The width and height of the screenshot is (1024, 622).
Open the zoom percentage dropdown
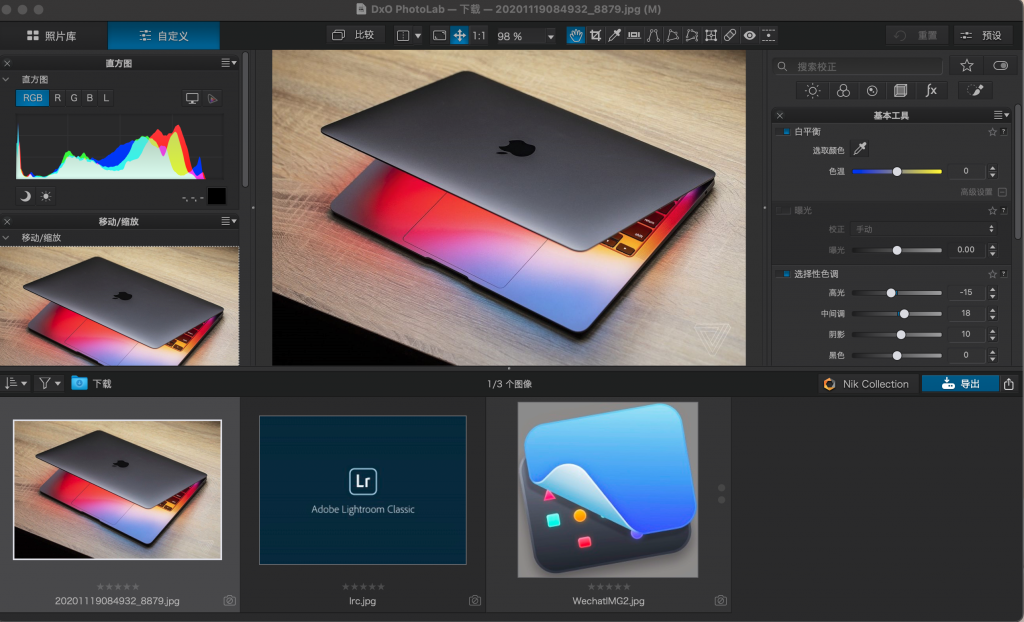click(550, 36)
